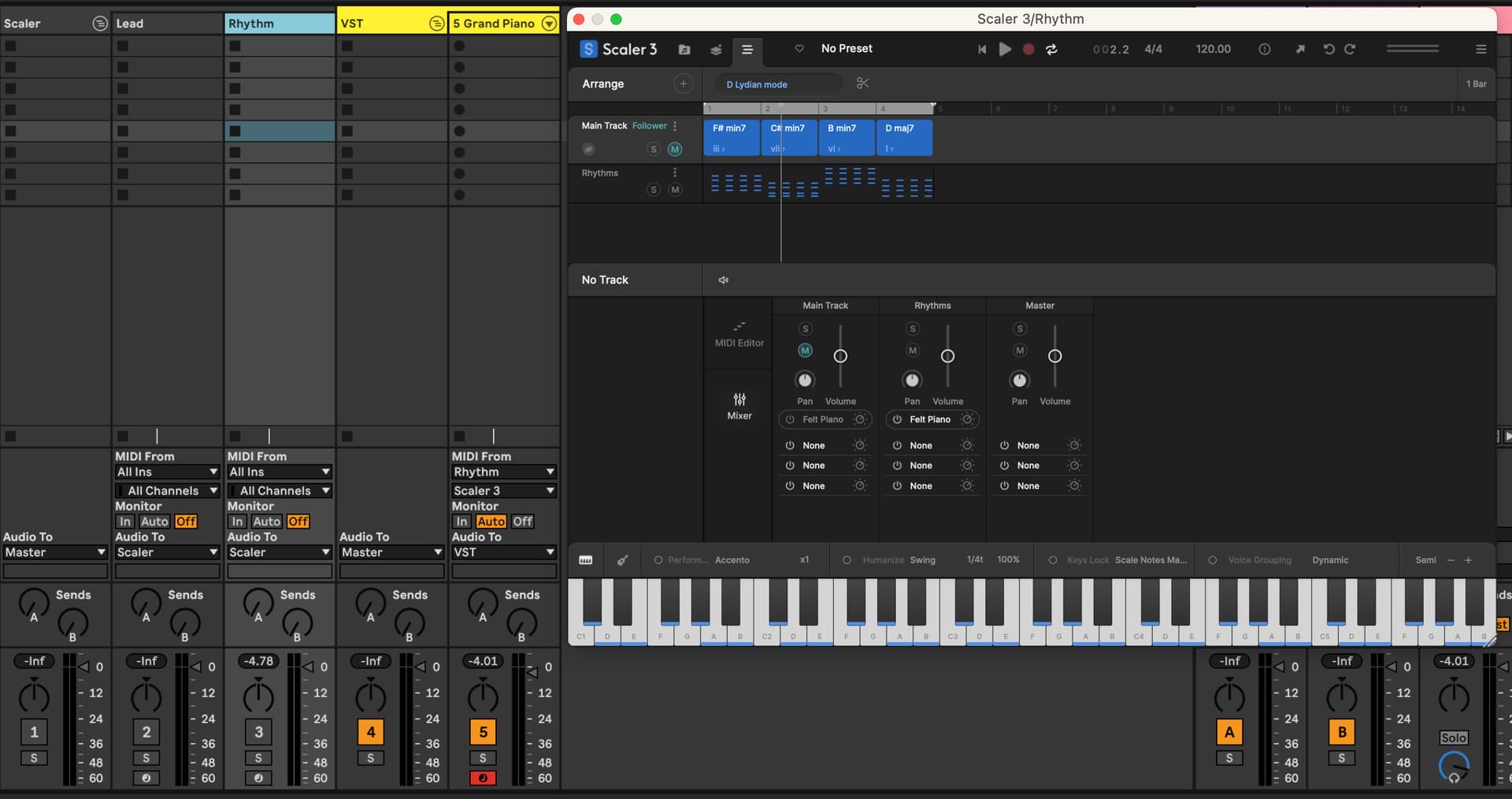Undo the last Scaler action
1512x799 pixels.
(1329, 49)
